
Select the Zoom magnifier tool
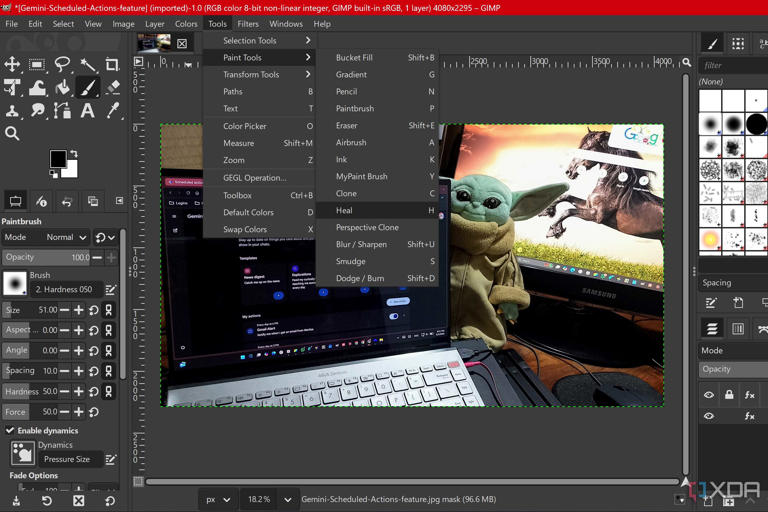[12, 133]
